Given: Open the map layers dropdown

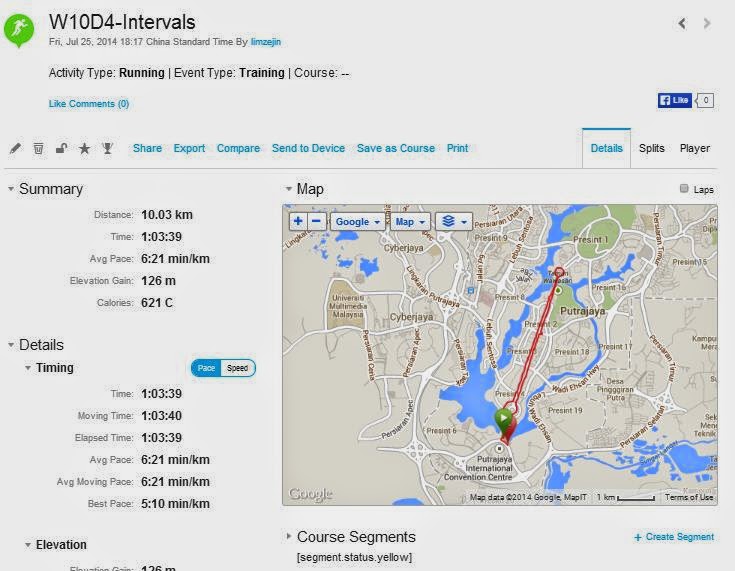Looking at the screenshot, I should point(454,221).
